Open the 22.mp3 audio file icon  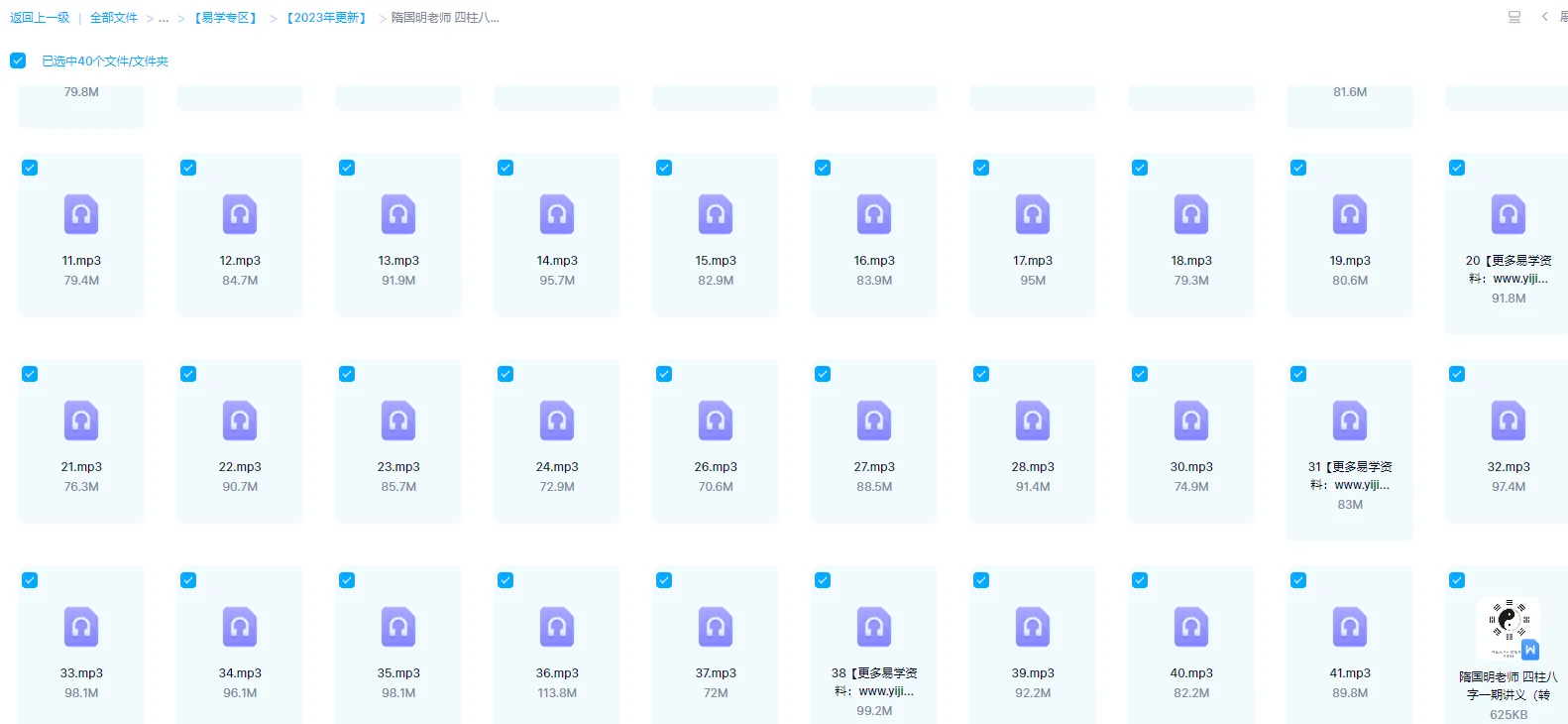(x=240, y=421)
